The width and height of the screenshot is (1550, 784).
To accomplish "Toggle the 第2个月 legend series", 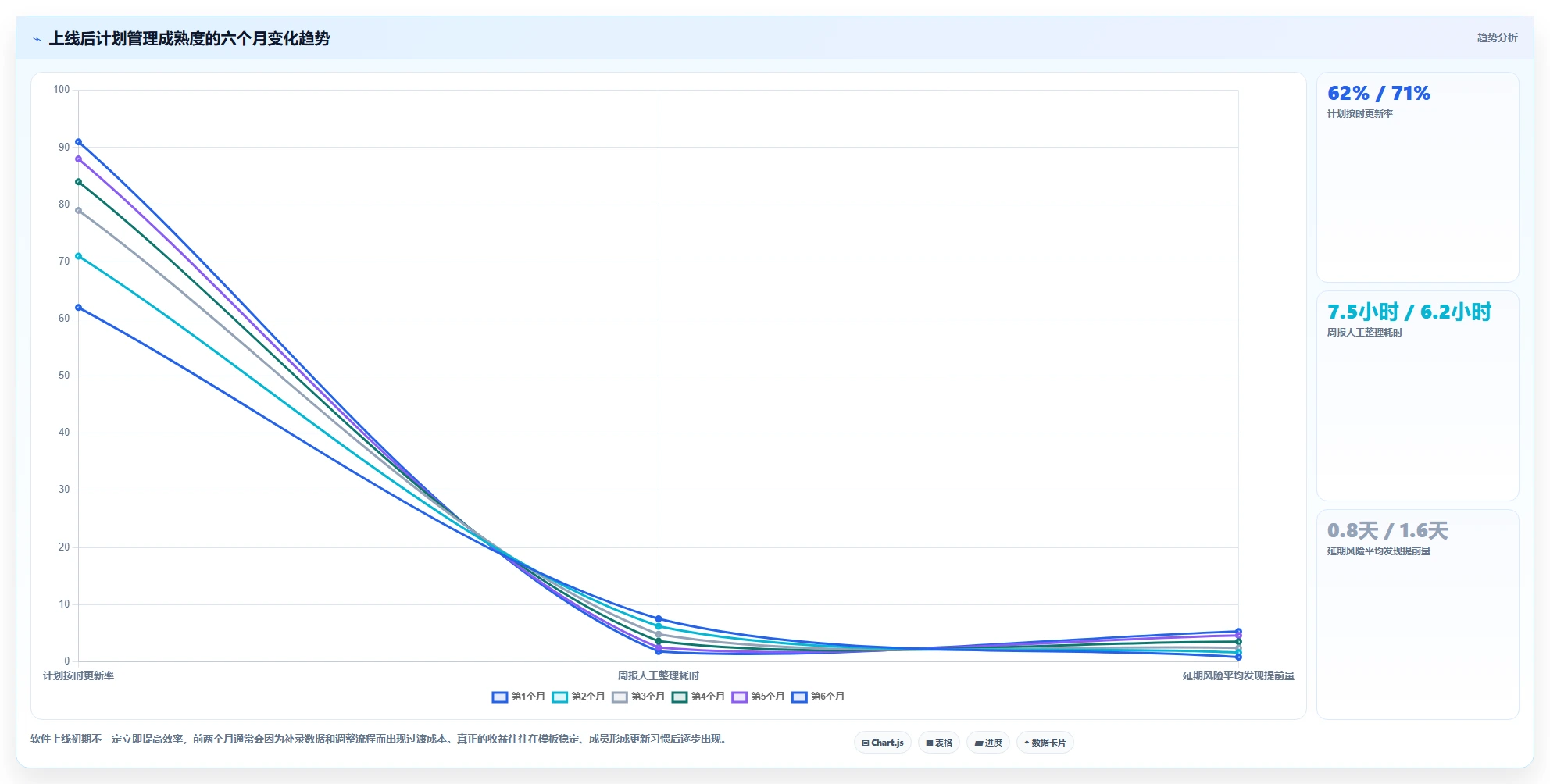I will tap(578, 697).
